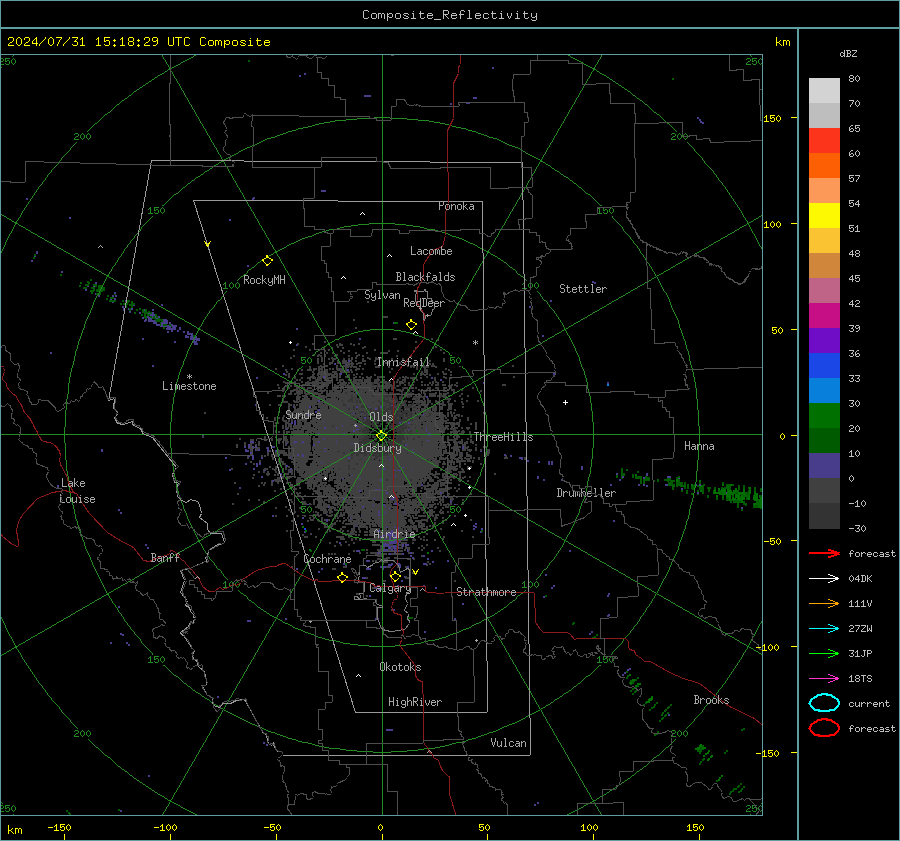
Task: Click the Cochrane label
Action: click(x=327, y=559)
